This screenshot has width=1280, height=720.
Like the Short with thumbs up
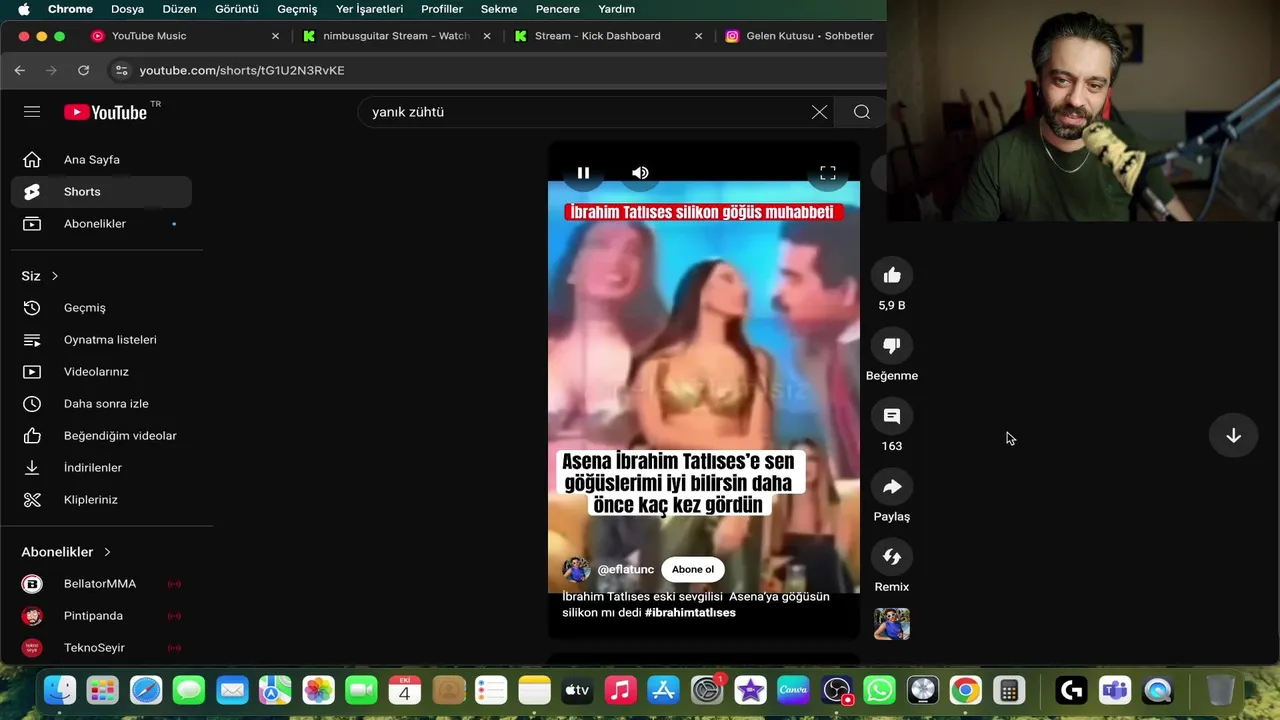tap(892, 276)
